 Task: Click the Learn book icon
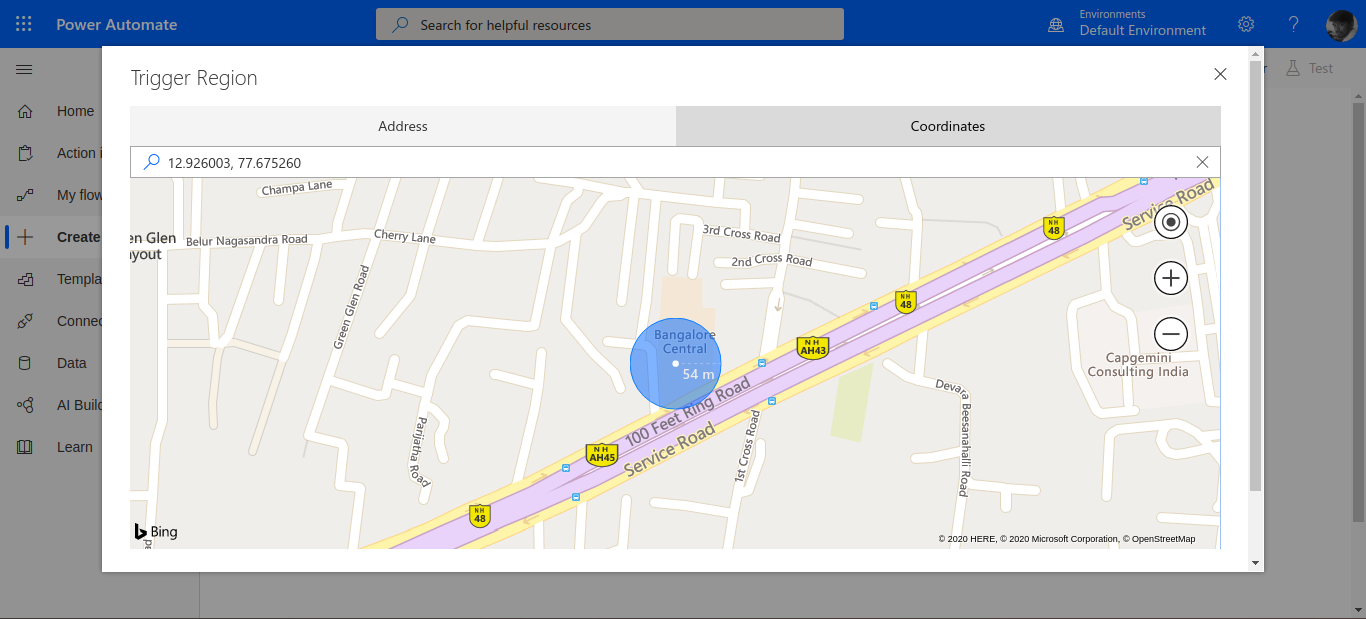tap(25, 447)
